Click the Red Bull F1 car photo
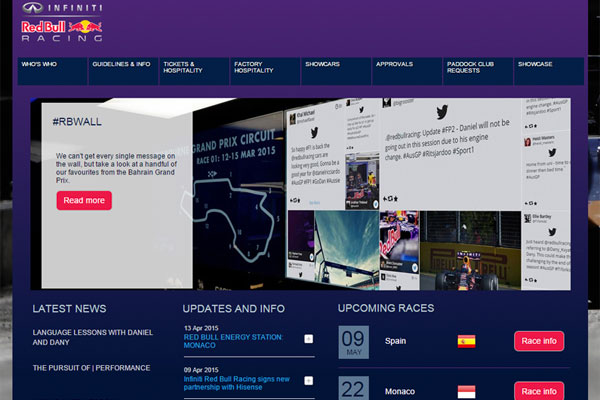Viewport: 600px width, 400px height. (470, 250)
